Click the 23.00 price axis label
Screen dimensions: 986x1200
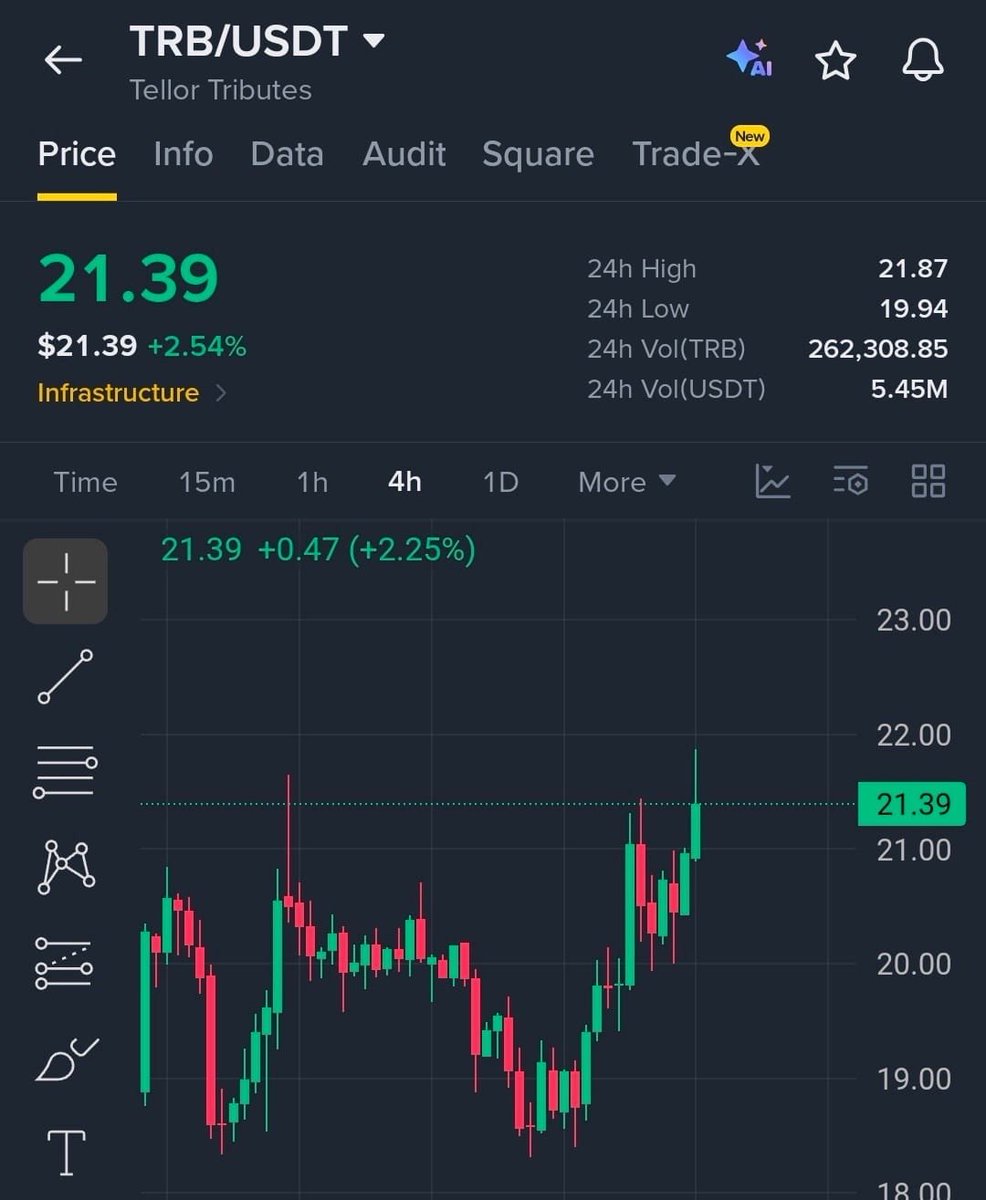pyautogui.click(x=914, y=620)
